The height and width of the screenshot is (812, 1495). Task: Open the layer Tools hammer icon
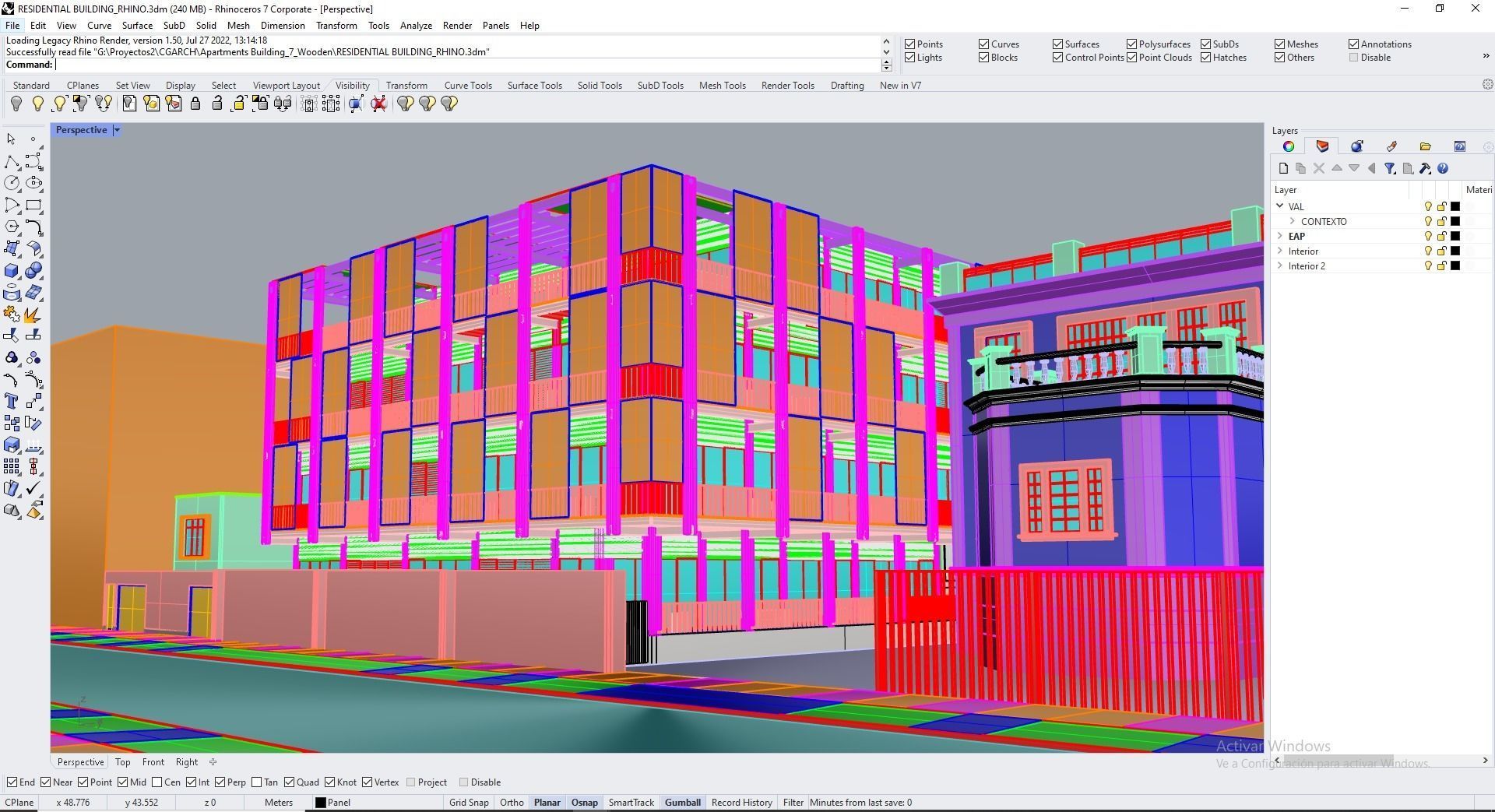[1425, 168]
